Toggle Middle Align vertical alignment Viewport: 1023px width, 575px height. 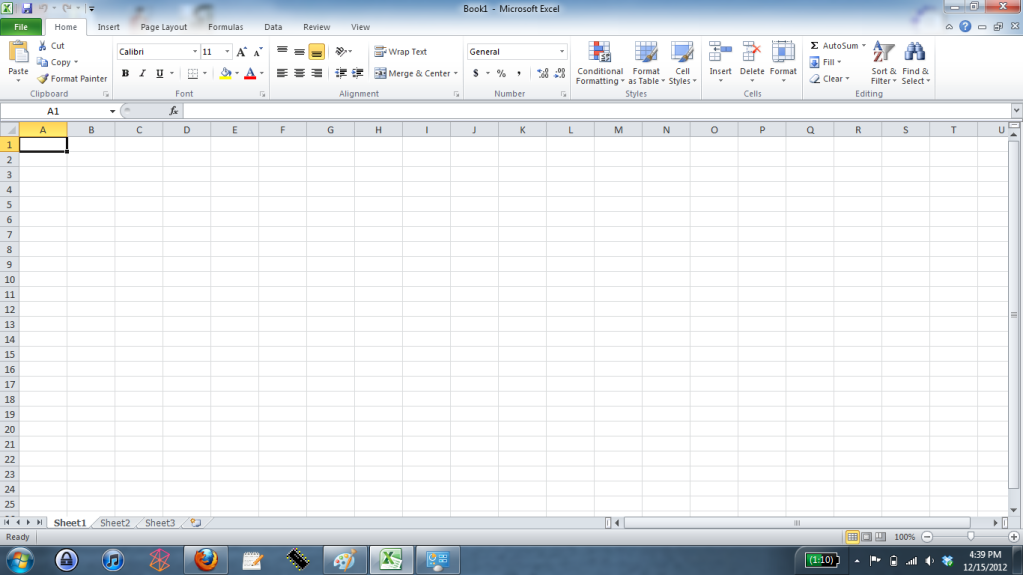[x=299, y=52]
